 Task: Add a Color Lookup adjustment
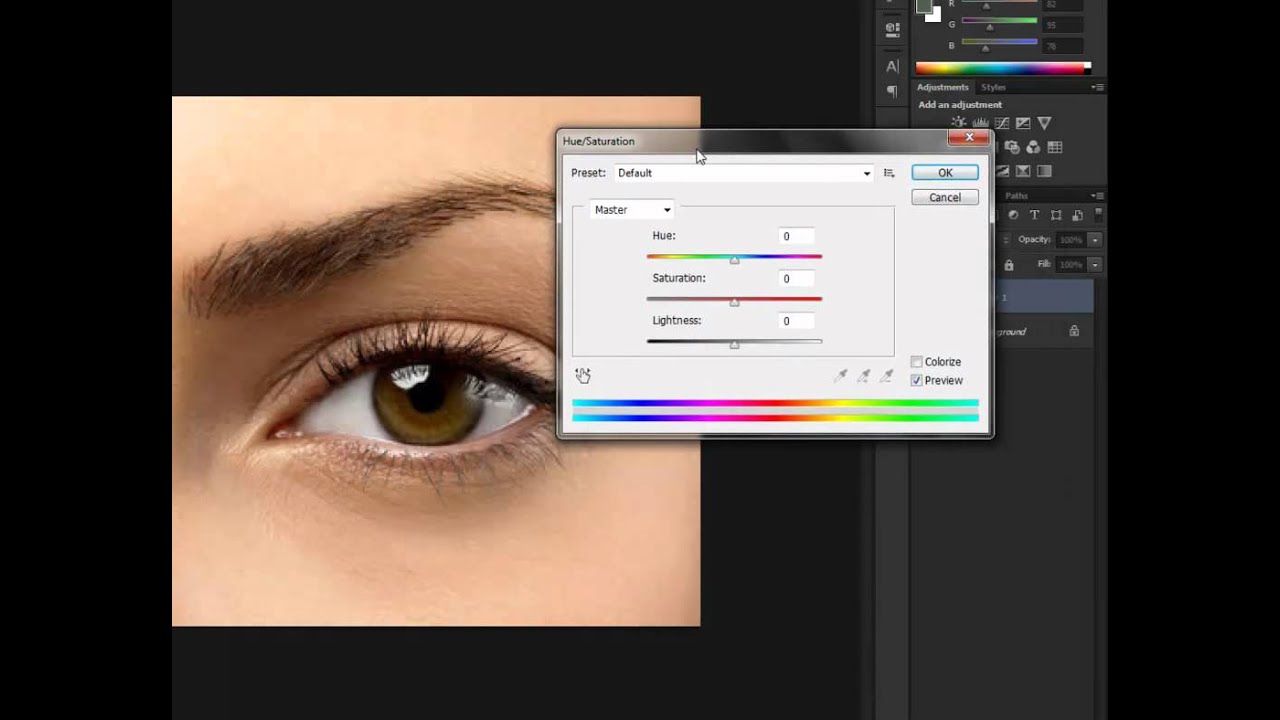[1055, 147]
